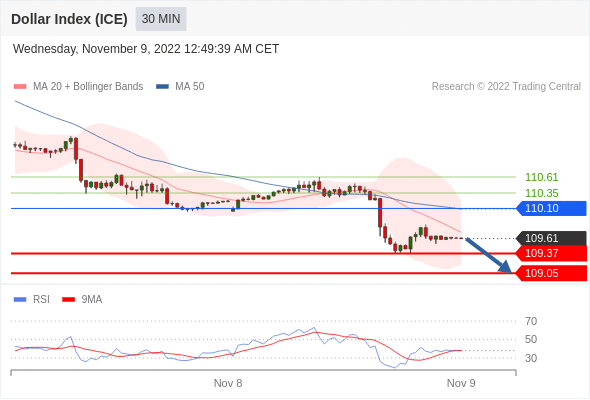
Task: Click the Research © 2022 Trading Central credit
Action: click(506, 87)
